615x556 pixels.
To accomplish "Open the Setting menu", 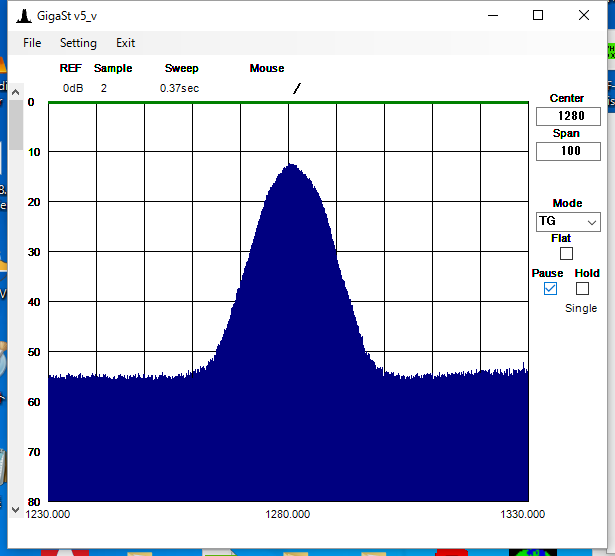I will pyautogui.click(x=78, y=43).
